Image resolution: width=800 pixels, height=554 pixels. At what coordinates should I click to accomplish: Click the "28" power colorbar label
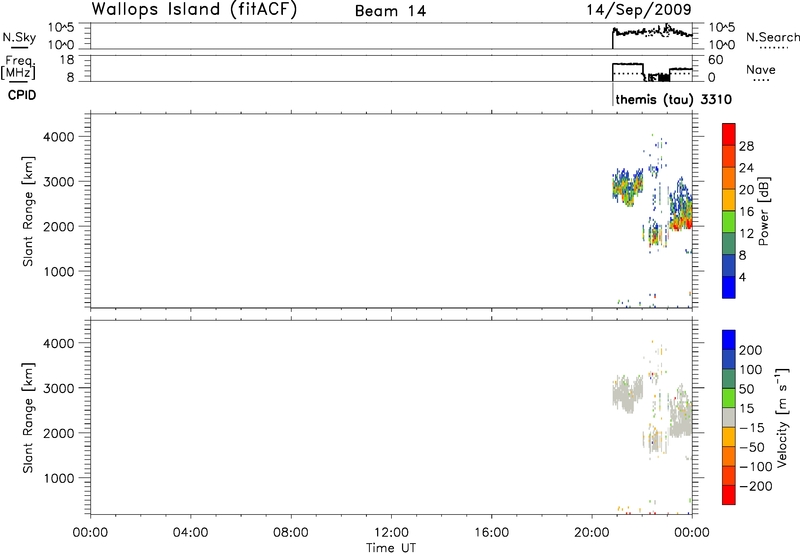[x=746, y=146]
